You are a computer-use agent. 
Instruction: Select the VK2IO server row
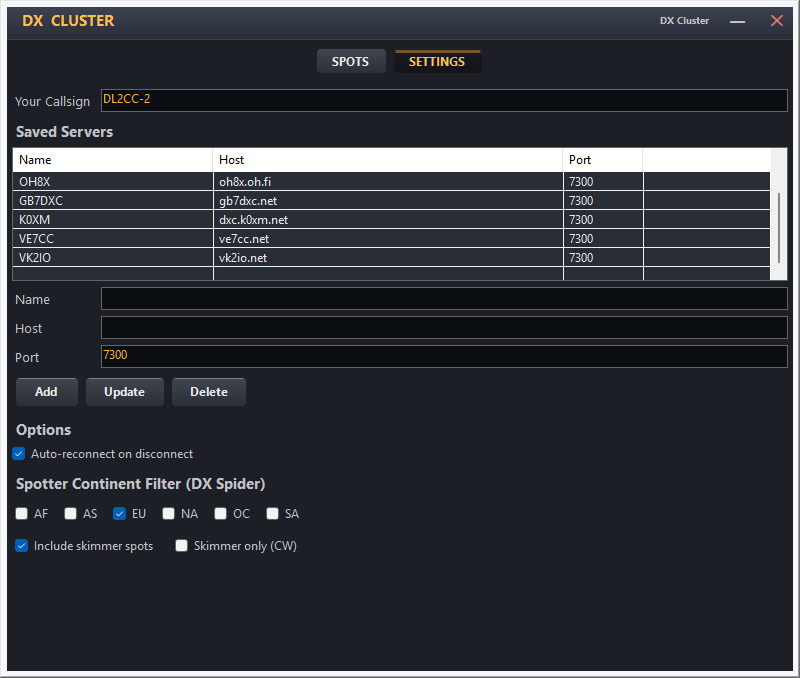click(391, 258)
